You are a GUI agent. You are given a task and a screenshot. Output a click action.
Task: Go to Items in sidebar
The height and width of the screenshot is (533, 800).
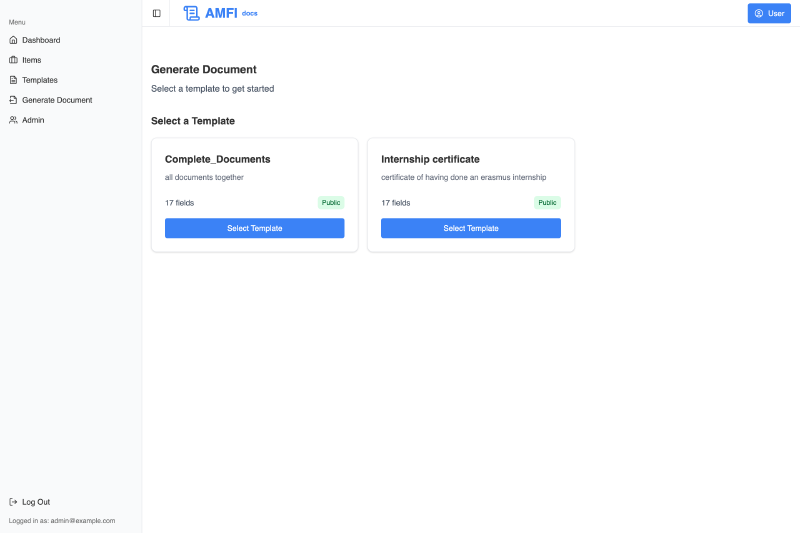click(x=71, y=60)
